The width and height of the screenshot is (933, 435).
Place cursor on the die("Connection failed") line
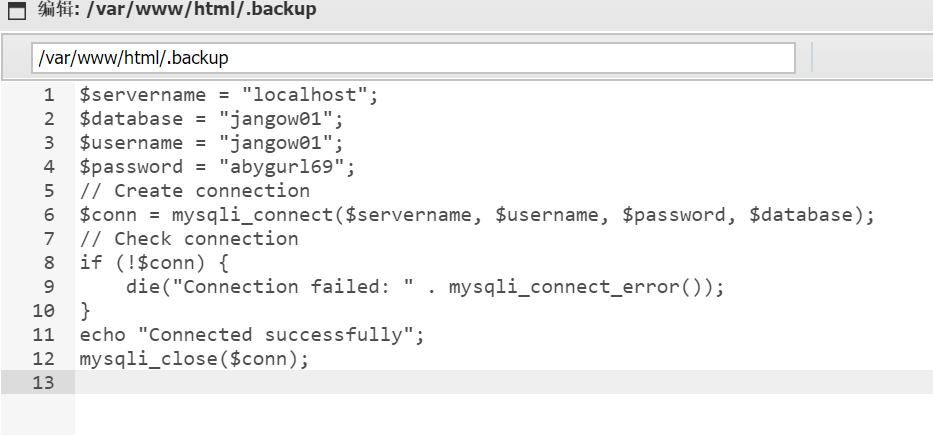pos(425,287)
